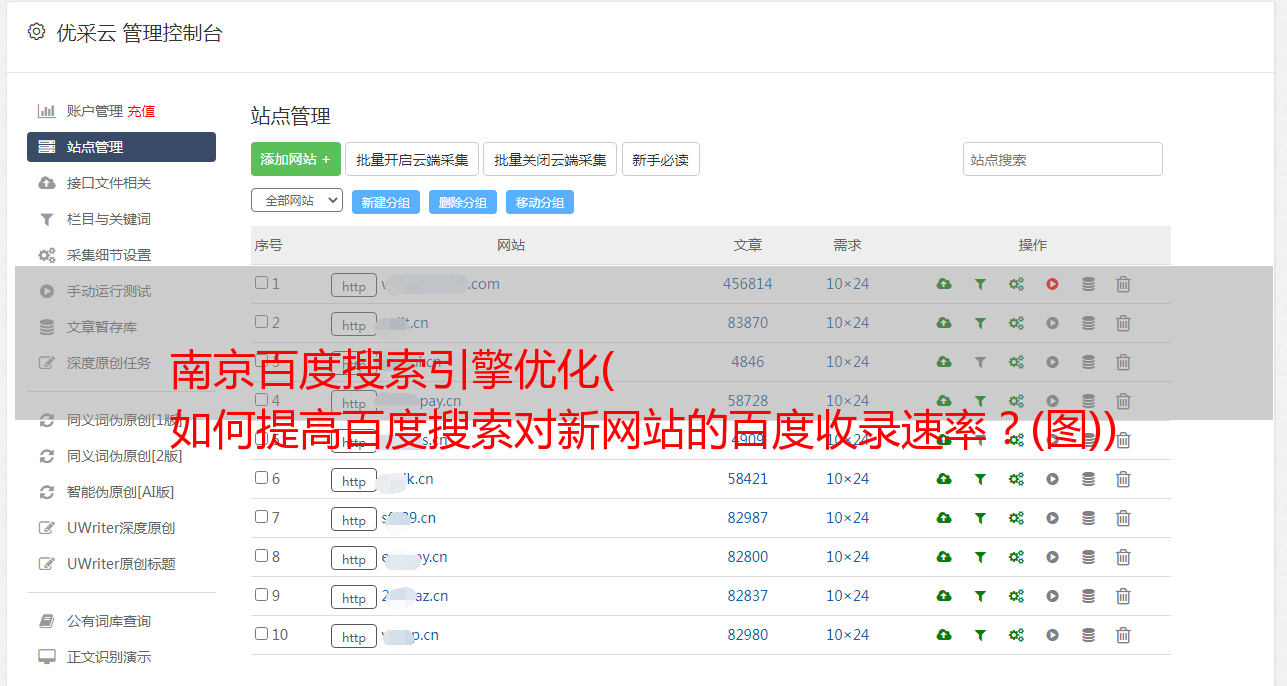Open UWriter原创标题 in the sidebar
The image size is (1287, 686).
pyautogui.click(x=121, y=564)
